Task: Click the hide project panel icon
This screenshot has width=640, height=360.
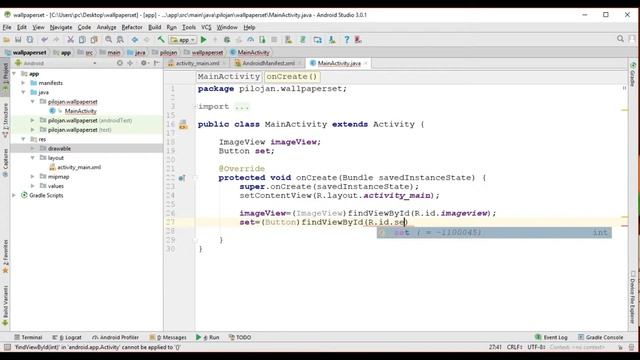Action: [x=156, y=63]
